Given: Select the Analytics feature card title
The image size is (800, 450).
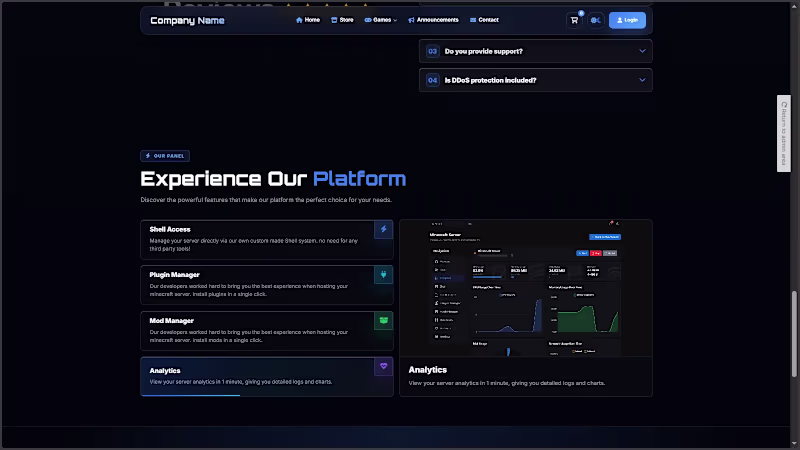Looking at the screenshot, I should point(165,370).
